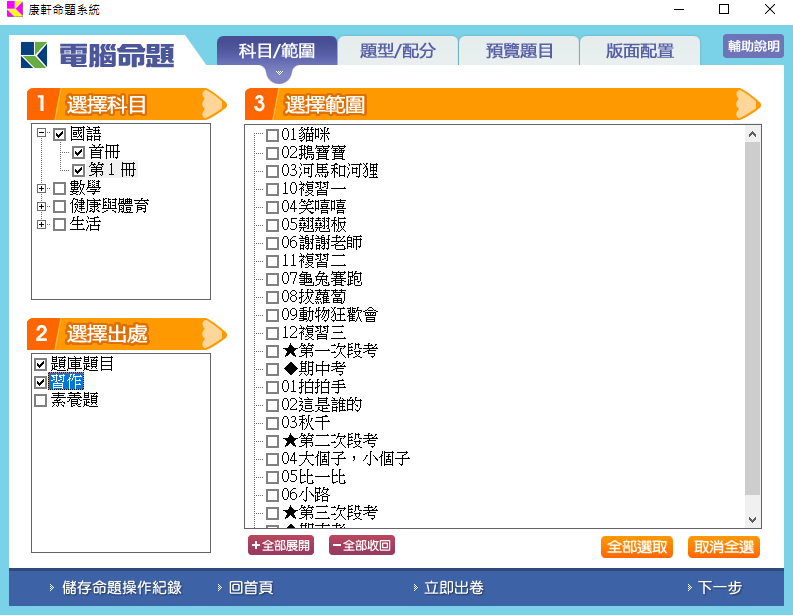
Task: Uncheck the 國語 subject checkbox
Action: [x=59, y=134]
